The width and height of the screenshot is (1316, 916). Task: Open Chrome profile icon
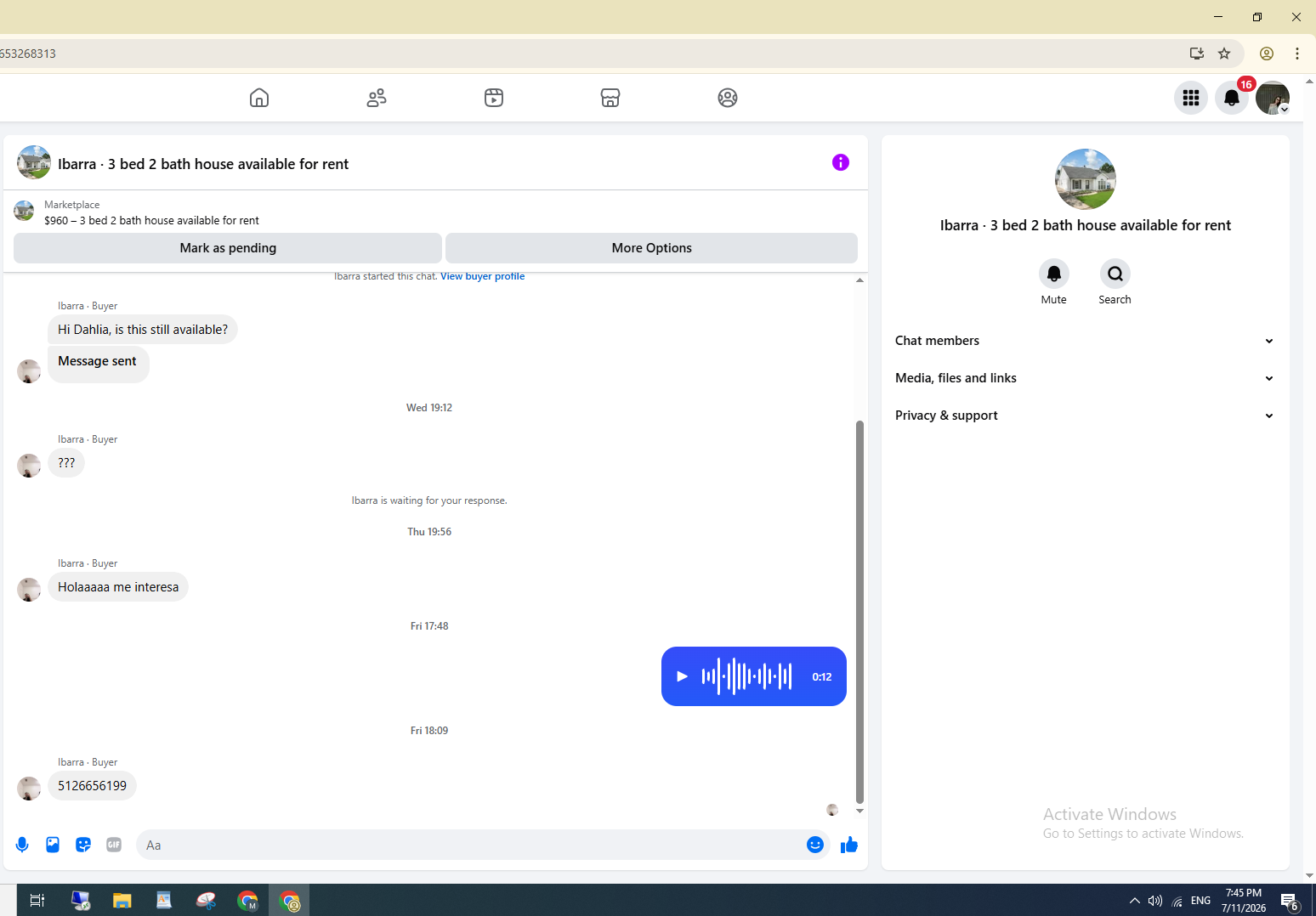pos(1267,54)
